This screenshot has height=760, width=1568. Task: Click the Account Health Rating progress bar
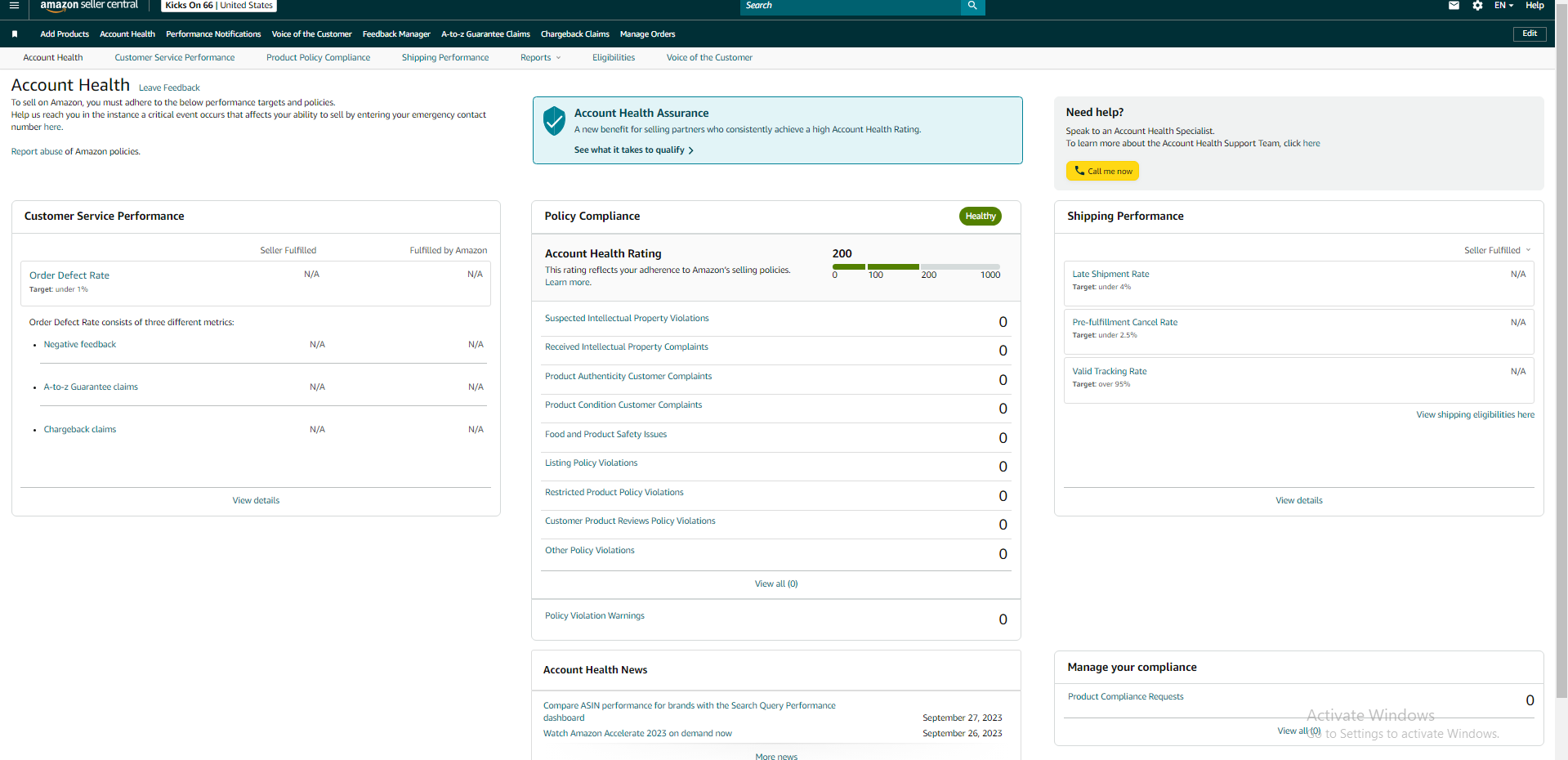click(916, 266)
